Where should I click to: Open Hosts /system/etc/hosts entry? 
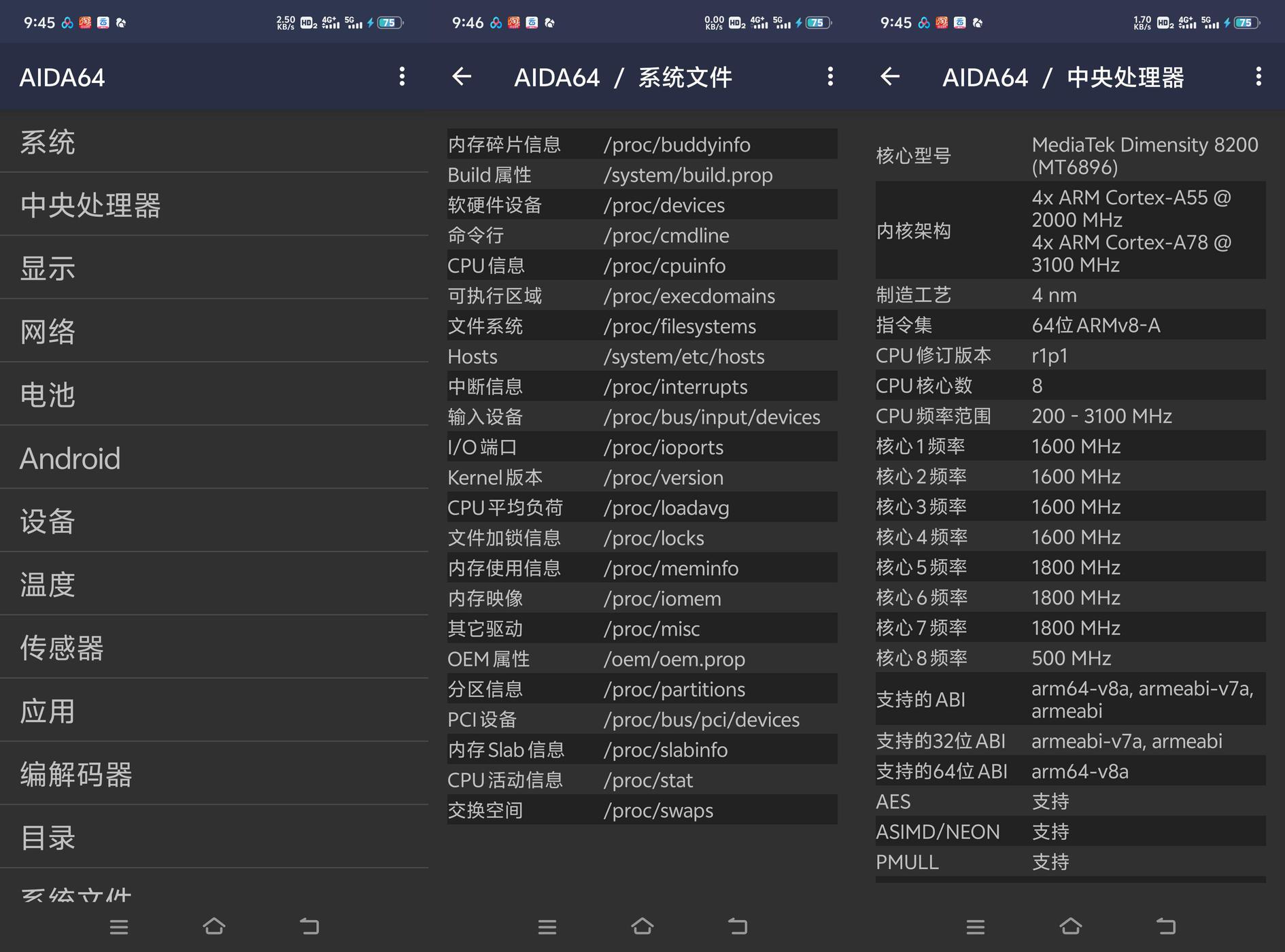tap(642, 356)
